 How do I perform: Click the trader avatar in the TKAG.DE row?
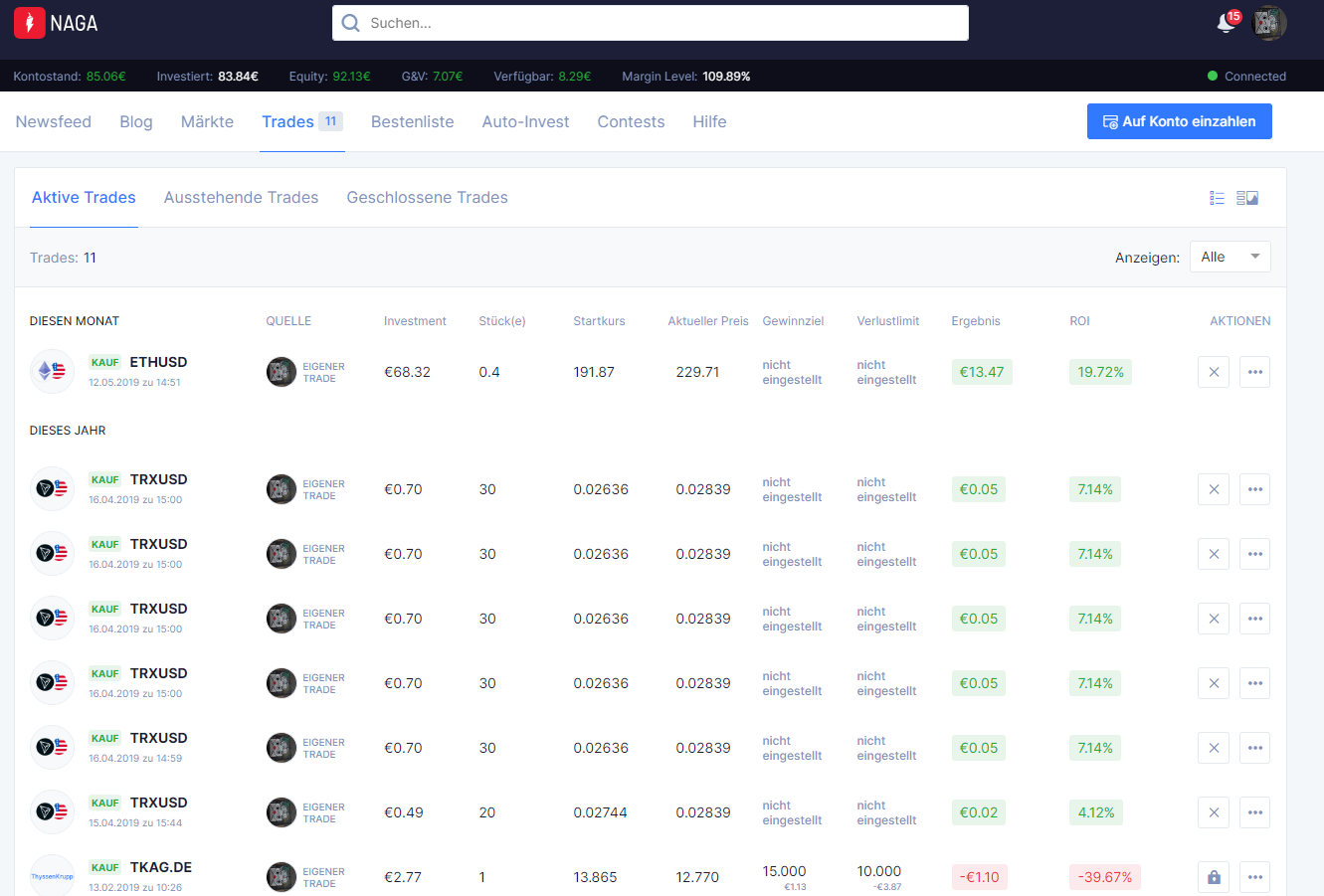click(x=282, y=877)
